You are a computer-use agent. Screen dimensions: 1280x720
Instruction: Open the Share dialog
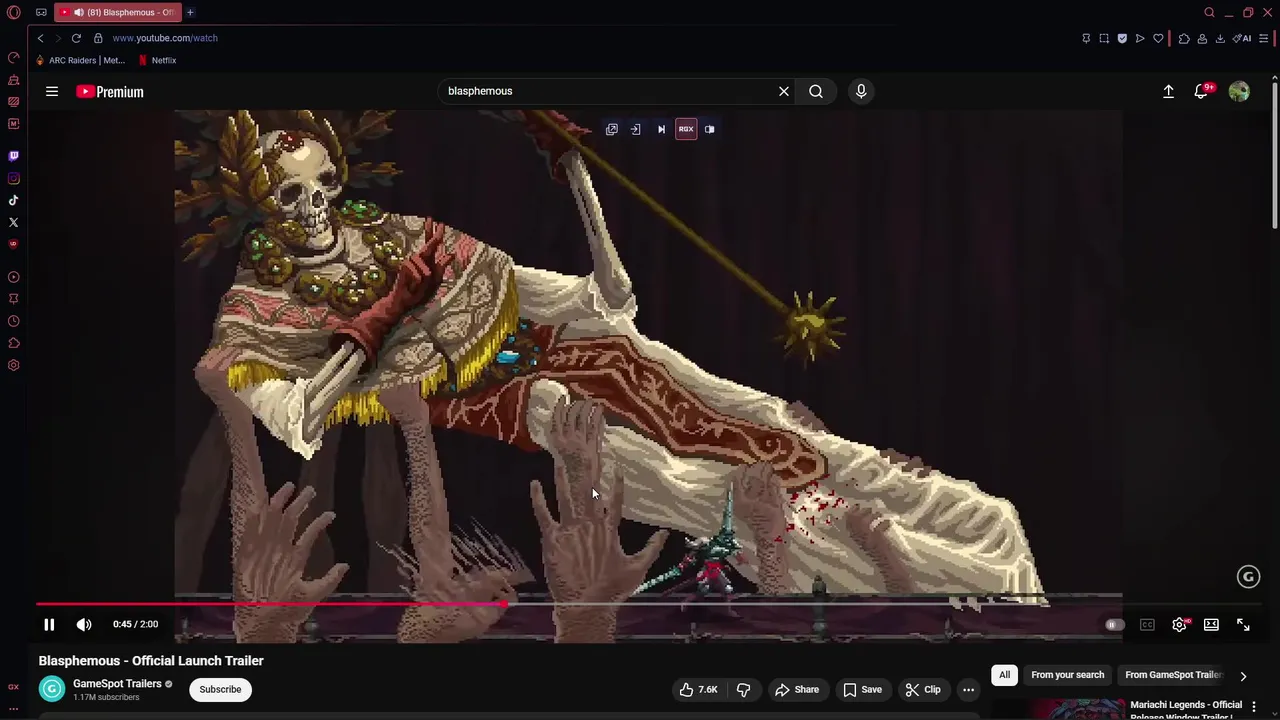coord(797,689)
